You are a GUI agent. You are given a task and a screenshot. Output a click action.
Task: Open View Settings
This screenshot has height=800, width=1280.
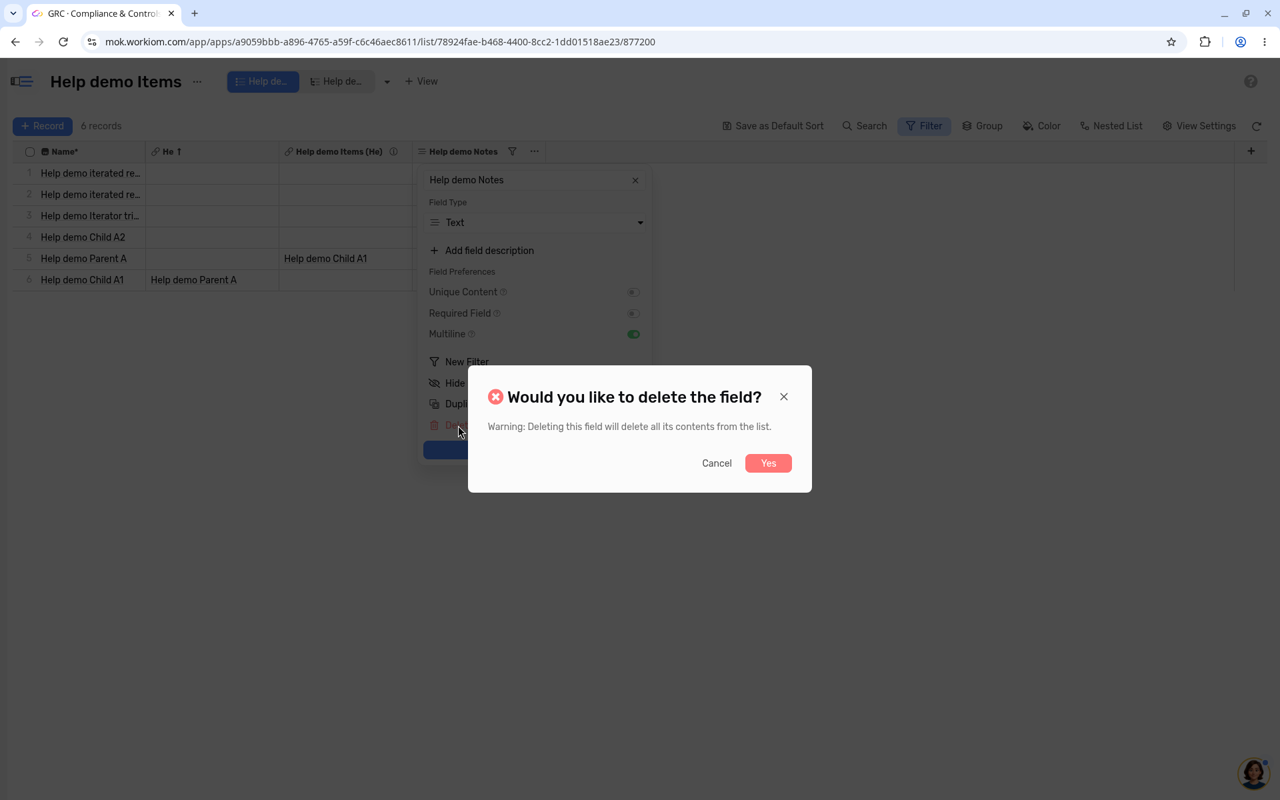(x=1199, y=126)
